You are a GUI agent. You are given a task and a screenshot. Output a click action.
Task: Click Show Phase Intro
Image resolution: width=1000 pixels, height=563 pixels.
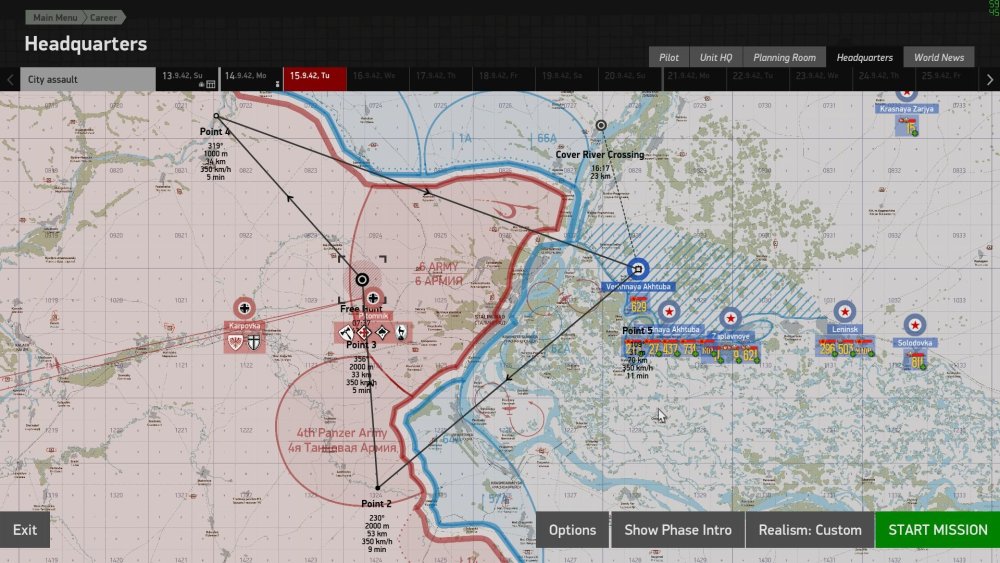tap(677, 530)
